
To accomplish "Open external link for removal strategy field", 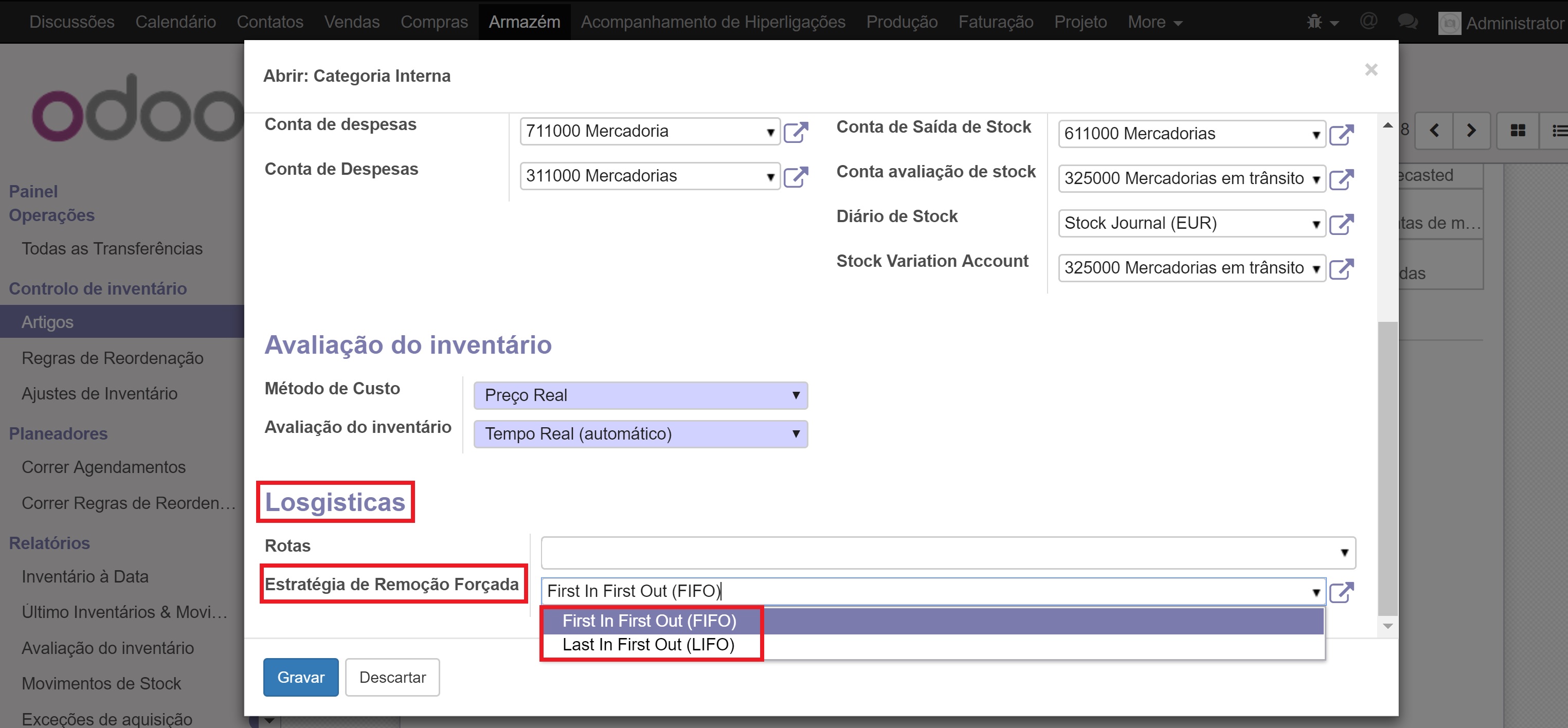I will pyautogui.click(x=1341, y=592).
